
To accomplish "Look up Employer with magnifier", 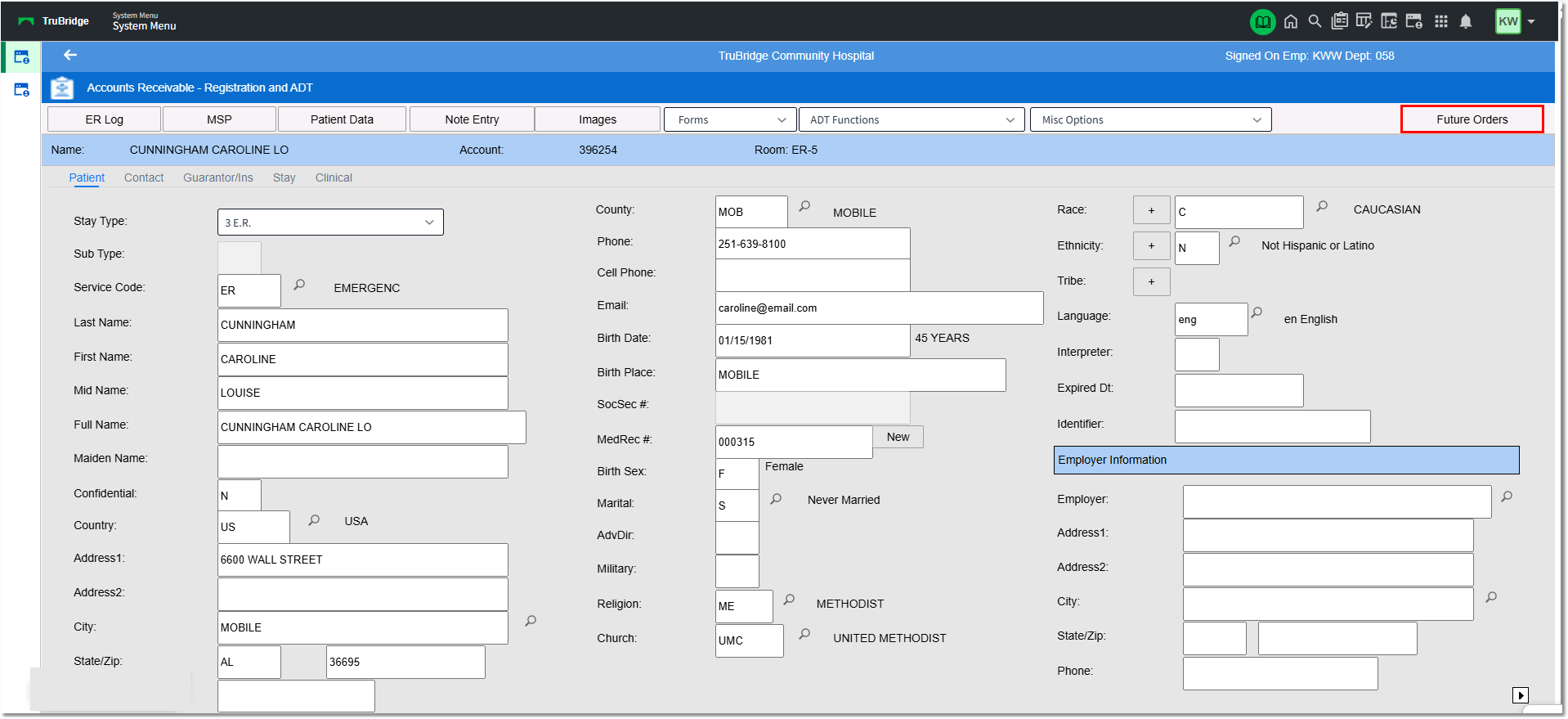I will pos(1507,497).
